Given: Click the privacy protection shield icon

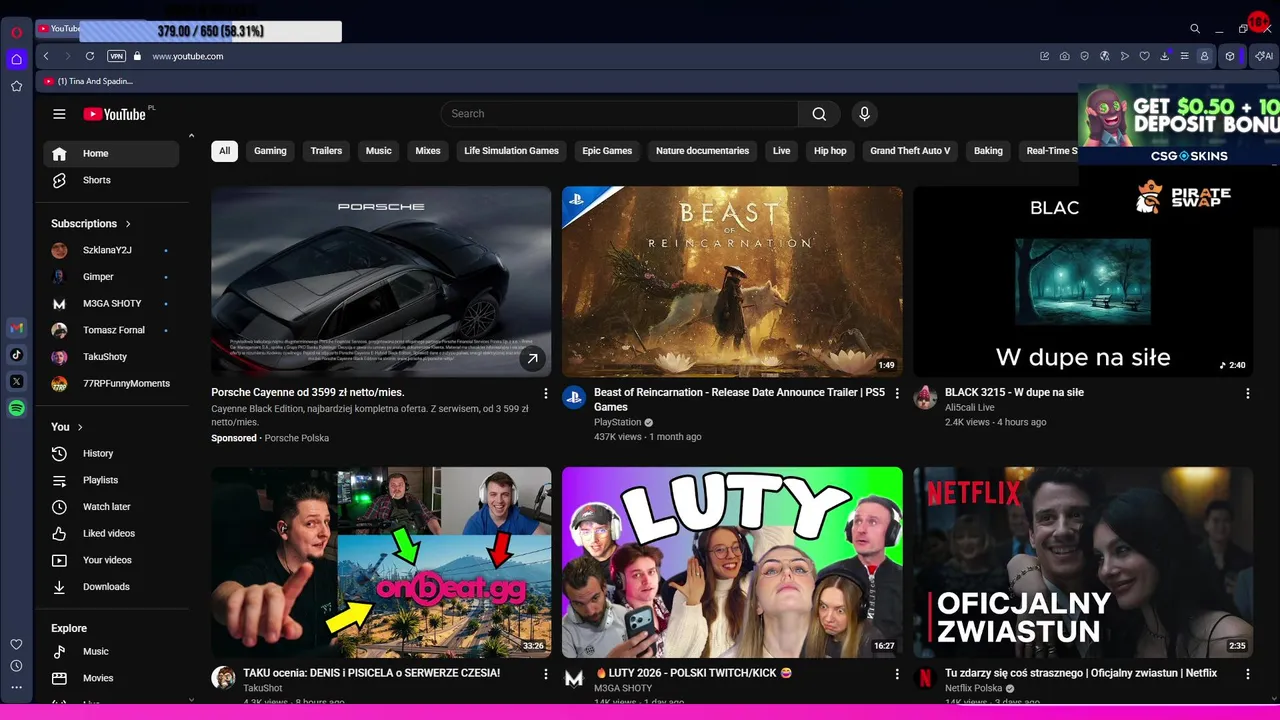Looking at the screenshot, I should point(1084,56).
